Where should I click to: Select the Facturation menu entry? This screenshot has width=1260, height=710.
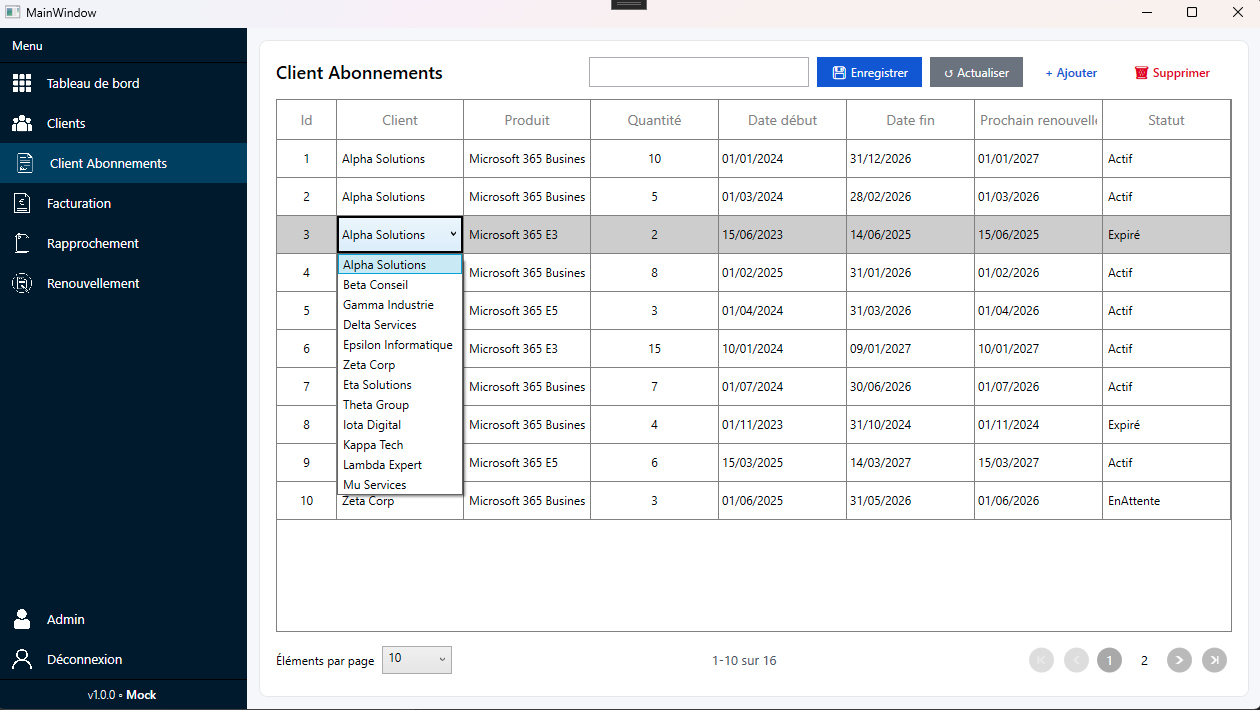tap(123, 203)
